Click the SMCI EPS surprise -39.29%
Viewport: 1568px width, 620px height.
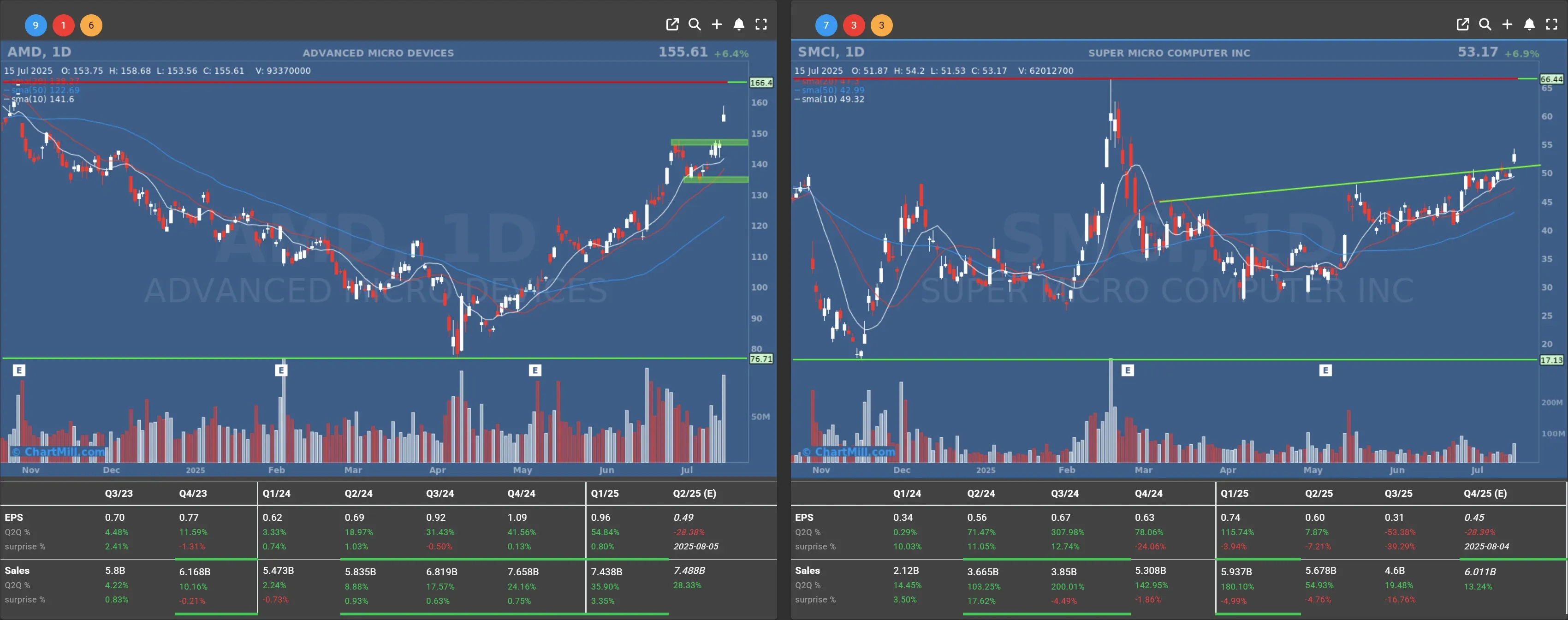click(1400, 546)
